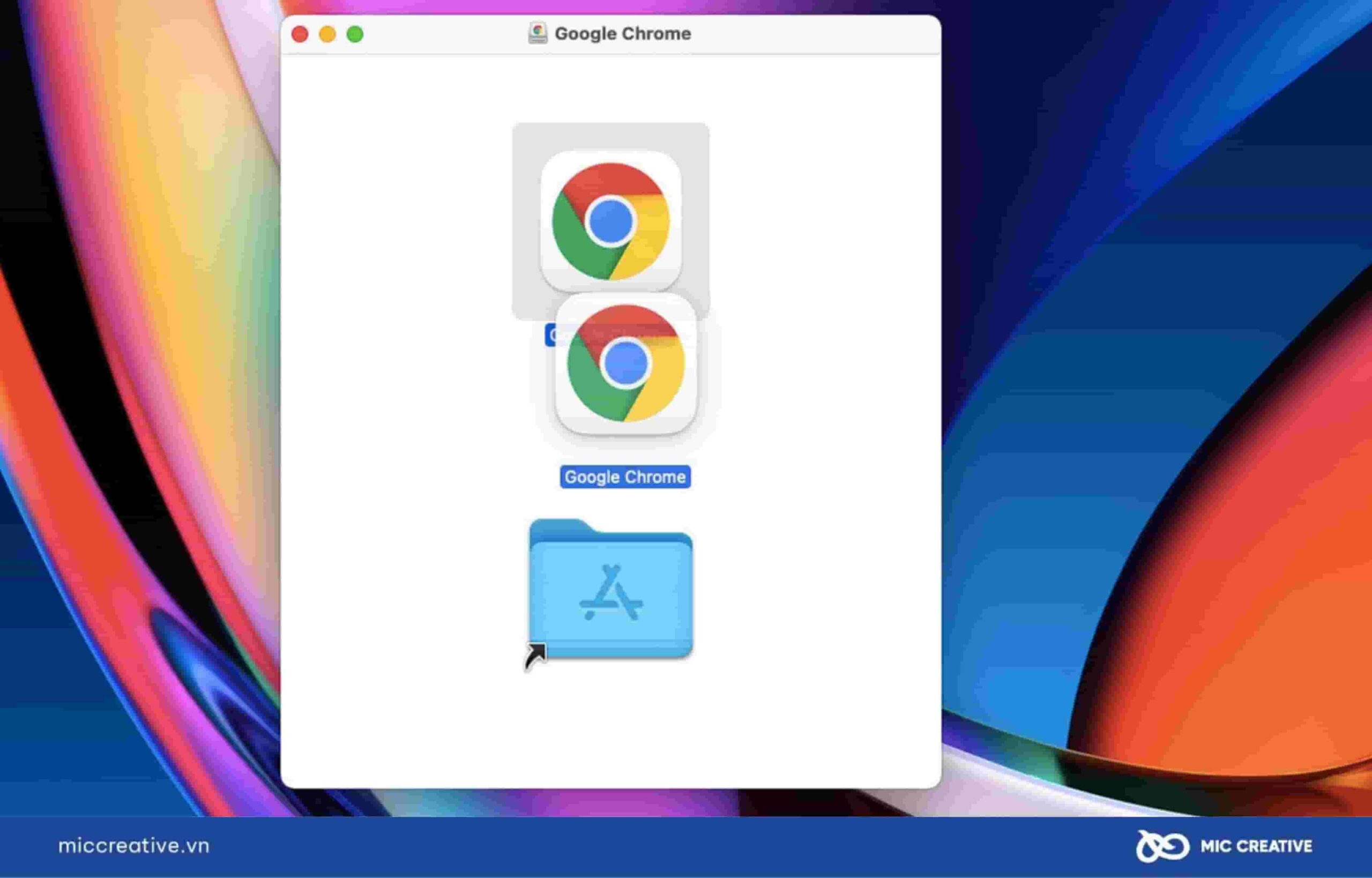Minimize the window with the yellow button
This screenshot has width=1372, height=878.
[327, 34]
